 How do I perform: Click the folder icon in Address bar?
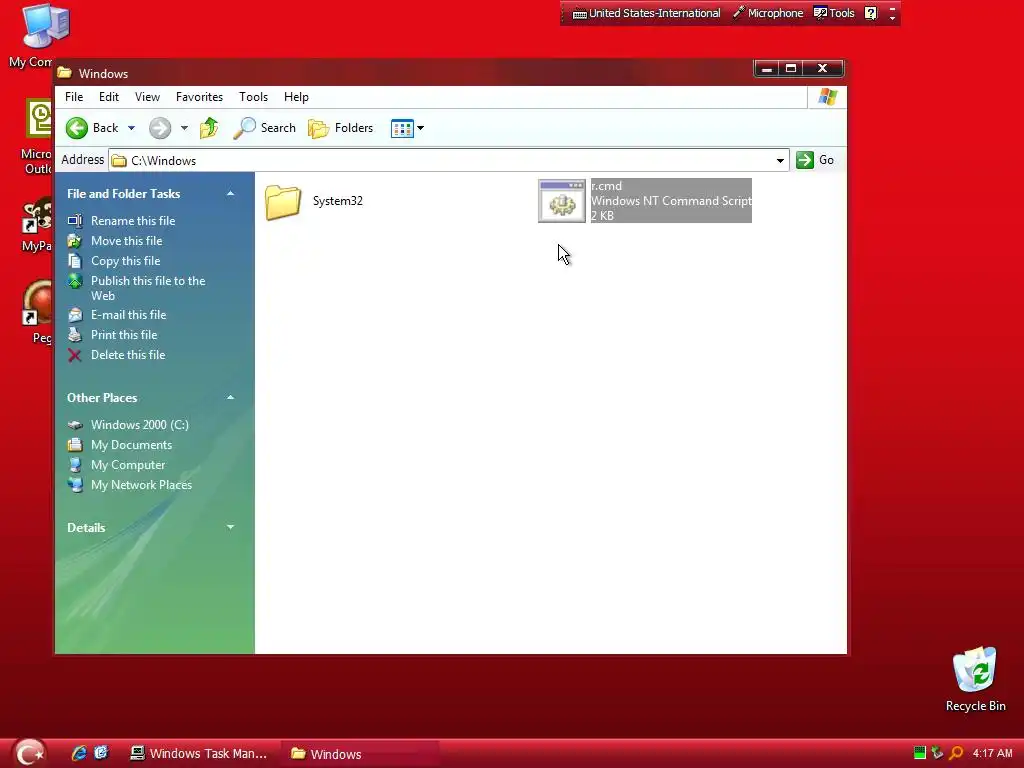pos(119,161)
